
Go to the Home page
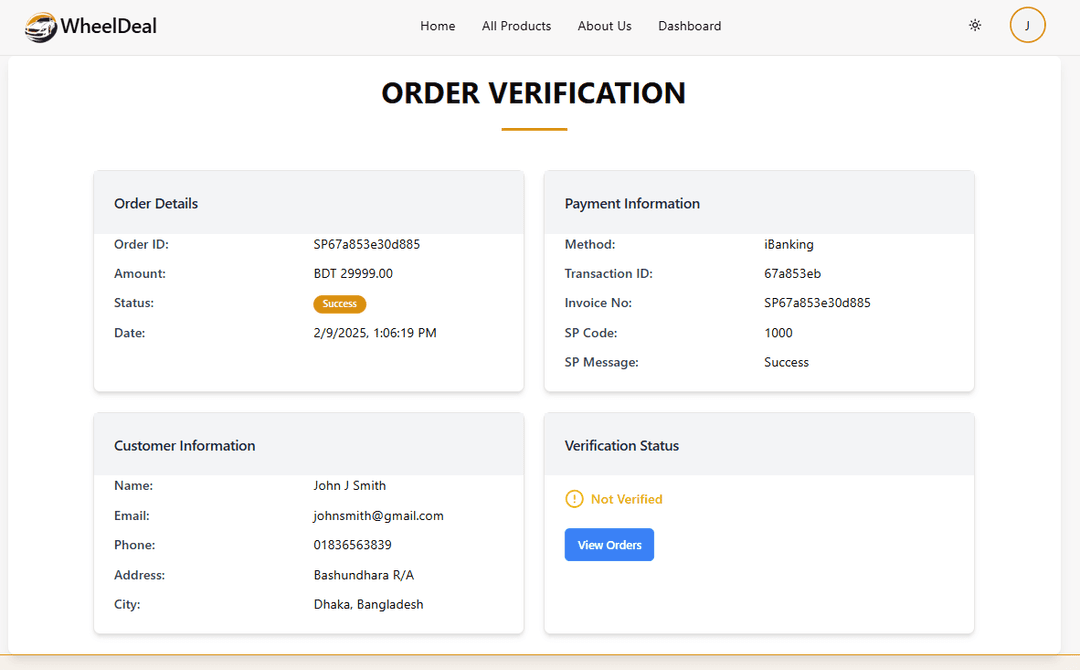(x=437, y=26)
